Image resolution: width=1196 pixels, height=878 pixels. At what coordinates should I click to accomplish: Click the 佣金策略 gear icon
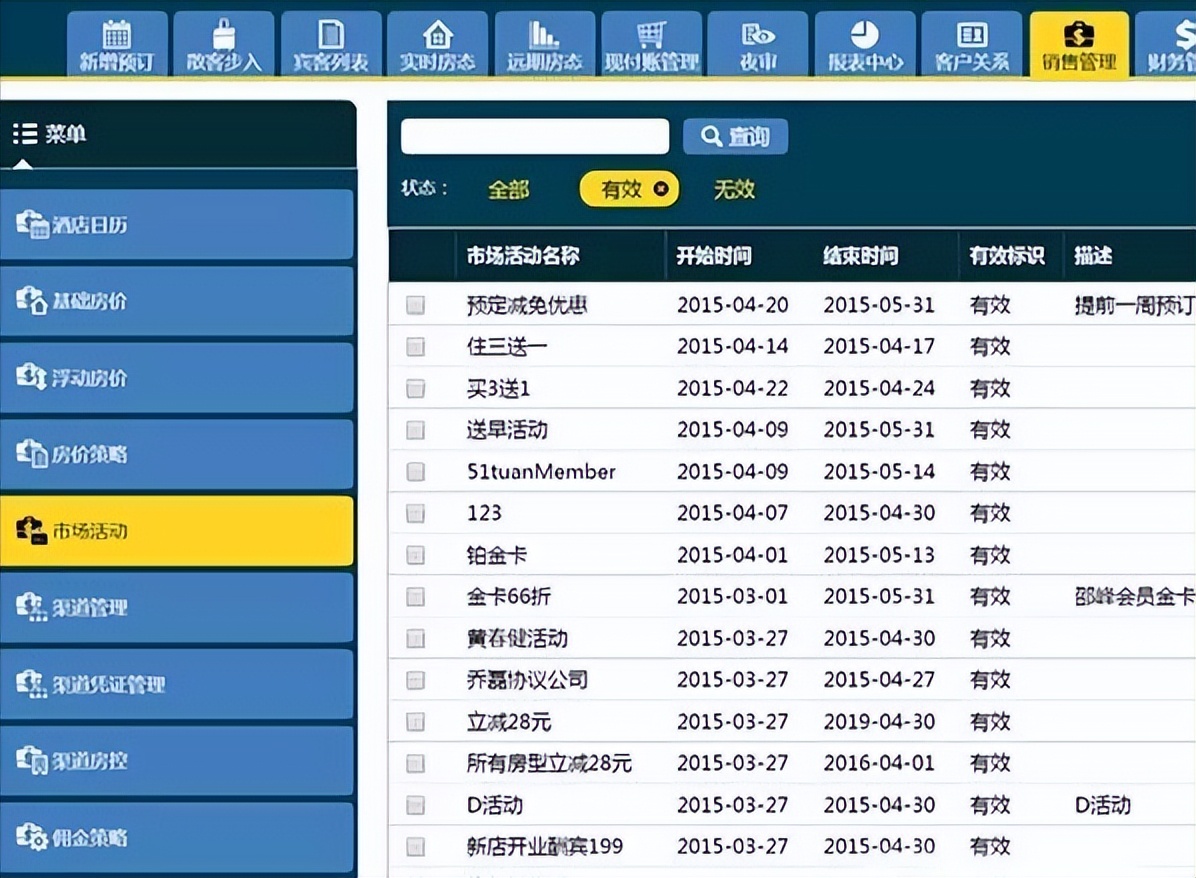[x=32, y=837]
